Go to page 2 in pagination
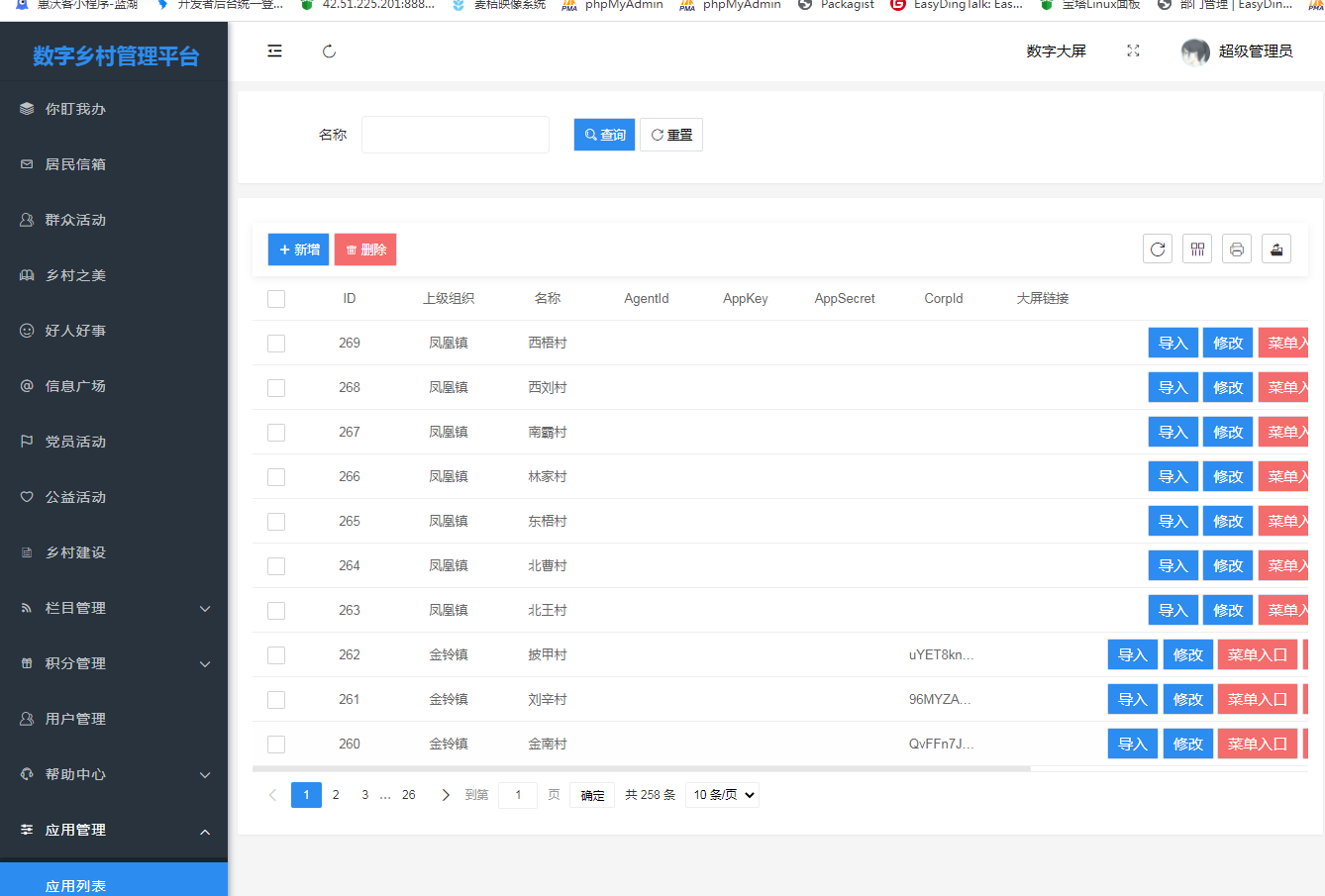The width and height of the screenshot is (1325, 896). point(336,795)
